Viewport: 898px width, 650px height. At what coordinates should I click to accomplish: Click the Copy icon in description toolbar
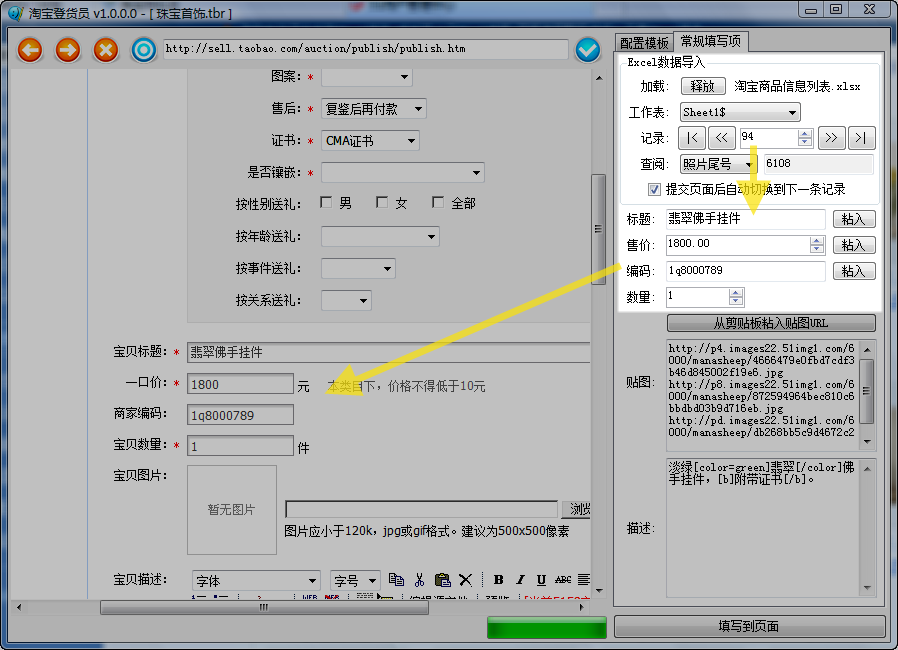(396, 580)
